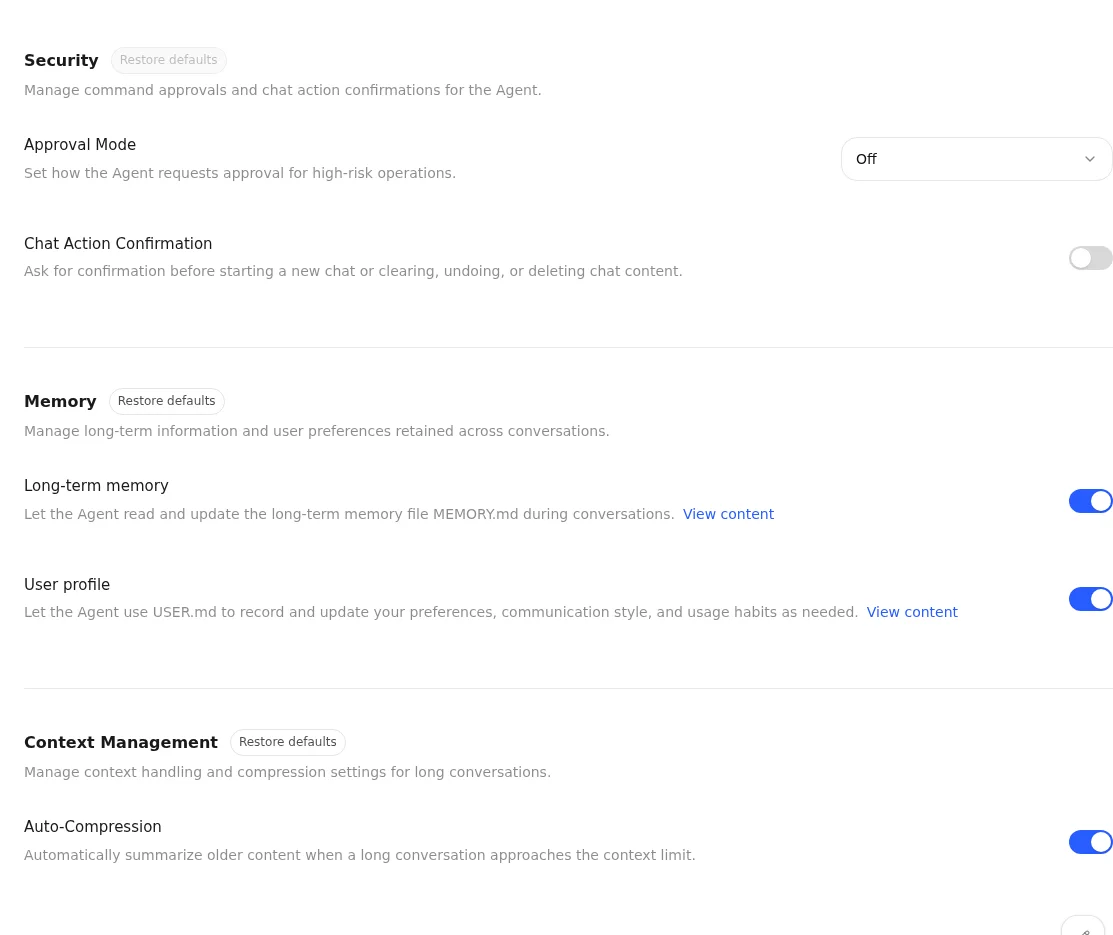Restore defaults for the Security section
Screen dimensions: 1113x935
pos(168,60)
